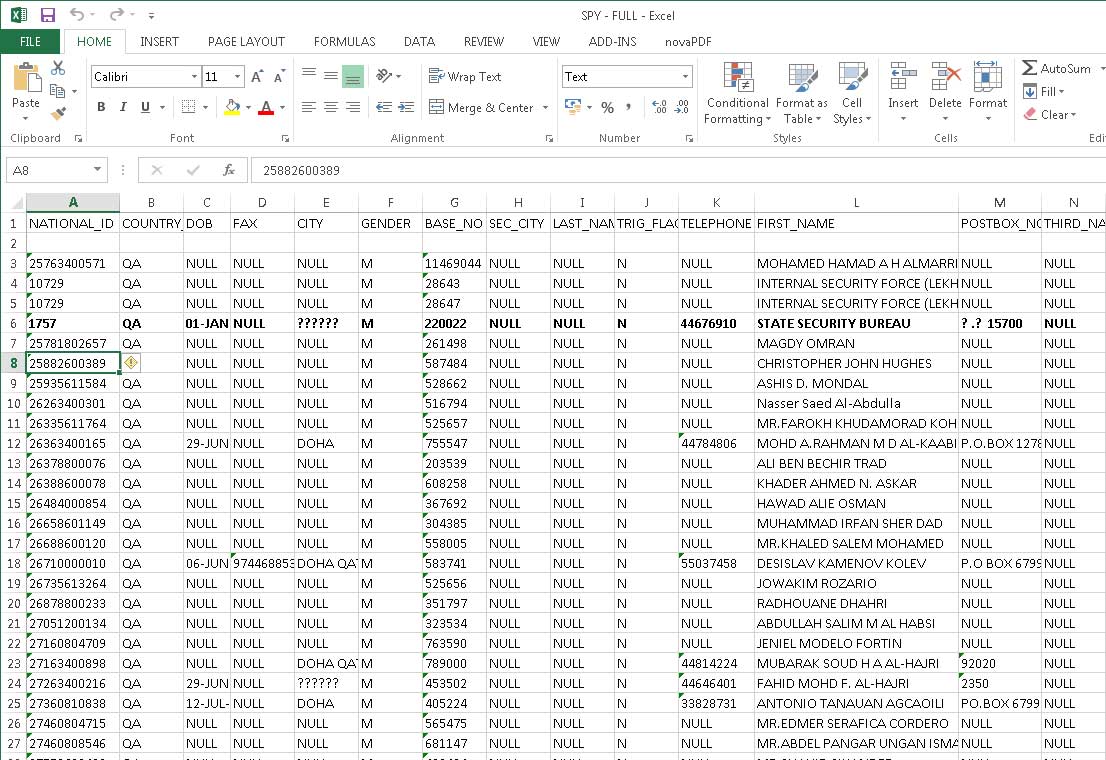Screen dimensions: 1106x760
Task: Open Format as Table gallery
Action: [802, 94]
